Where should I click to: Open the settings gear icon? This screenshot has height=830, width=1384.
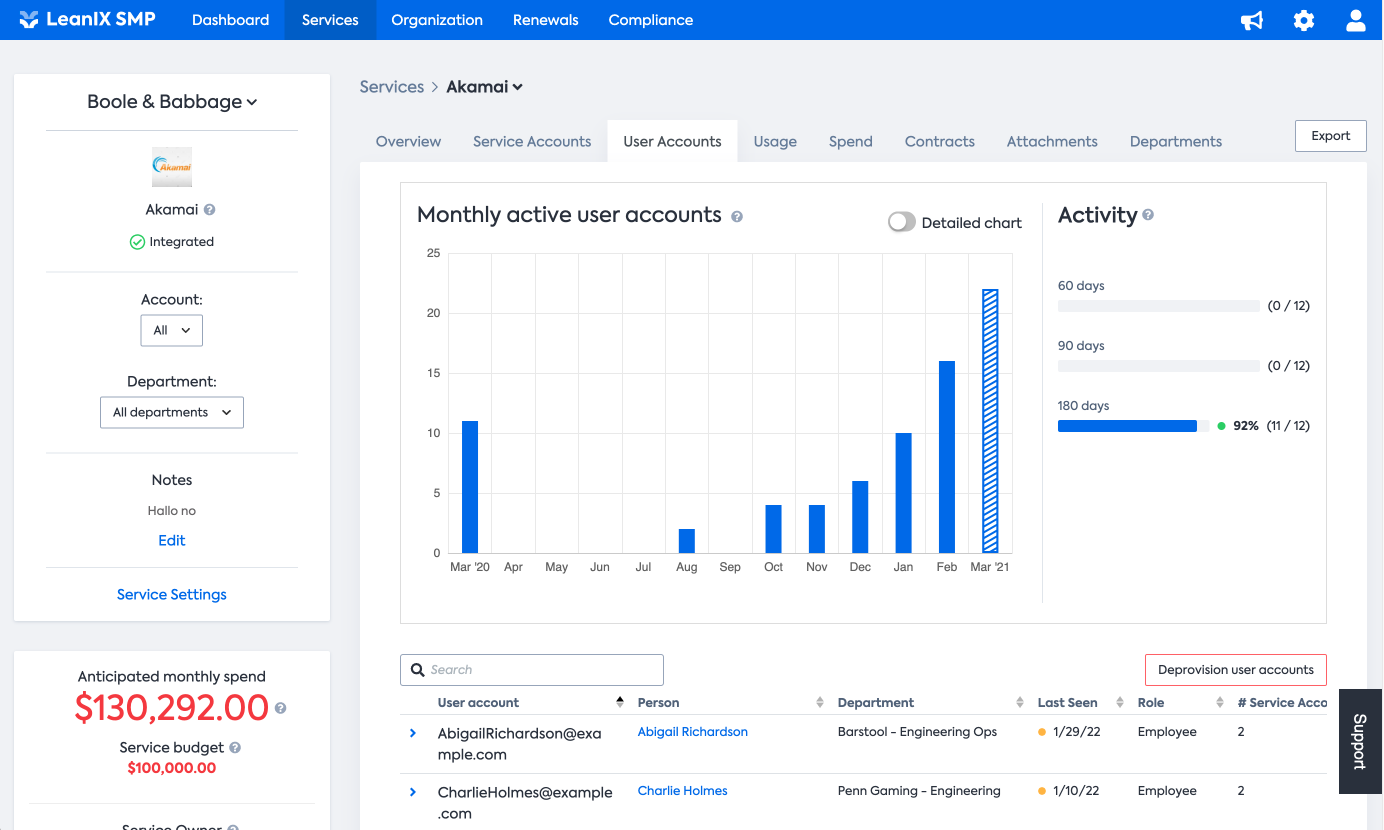[x=1304, y=20]
